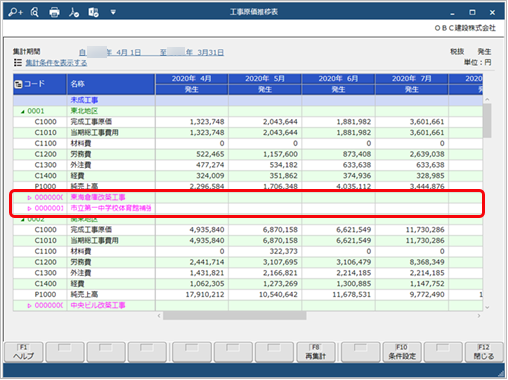508x380 pixels.
Task: Expand the 市立第一中学校体育館補強 row
Action: point(29,209)
